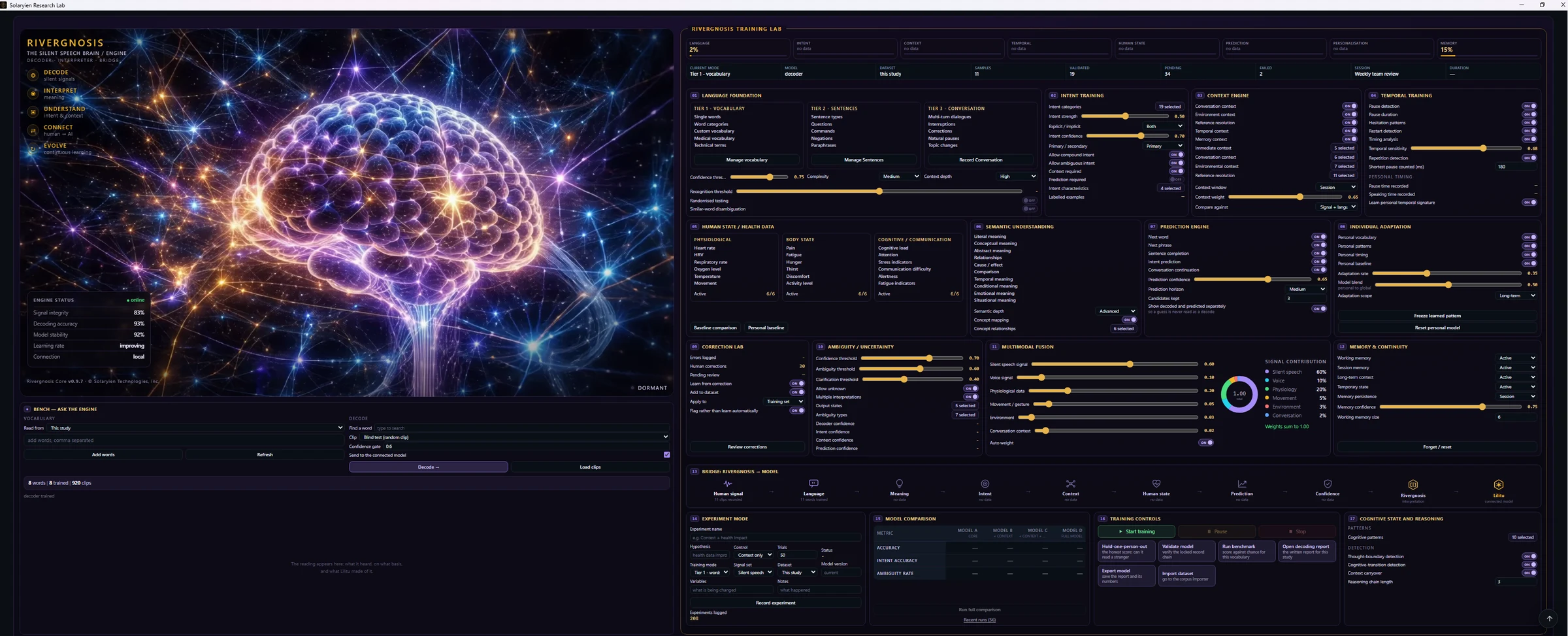Screen dimensions: 1568x636
Task: Click the scroll-to-top arrow button
Action: pyautogui.click(x=1549, y=618)
